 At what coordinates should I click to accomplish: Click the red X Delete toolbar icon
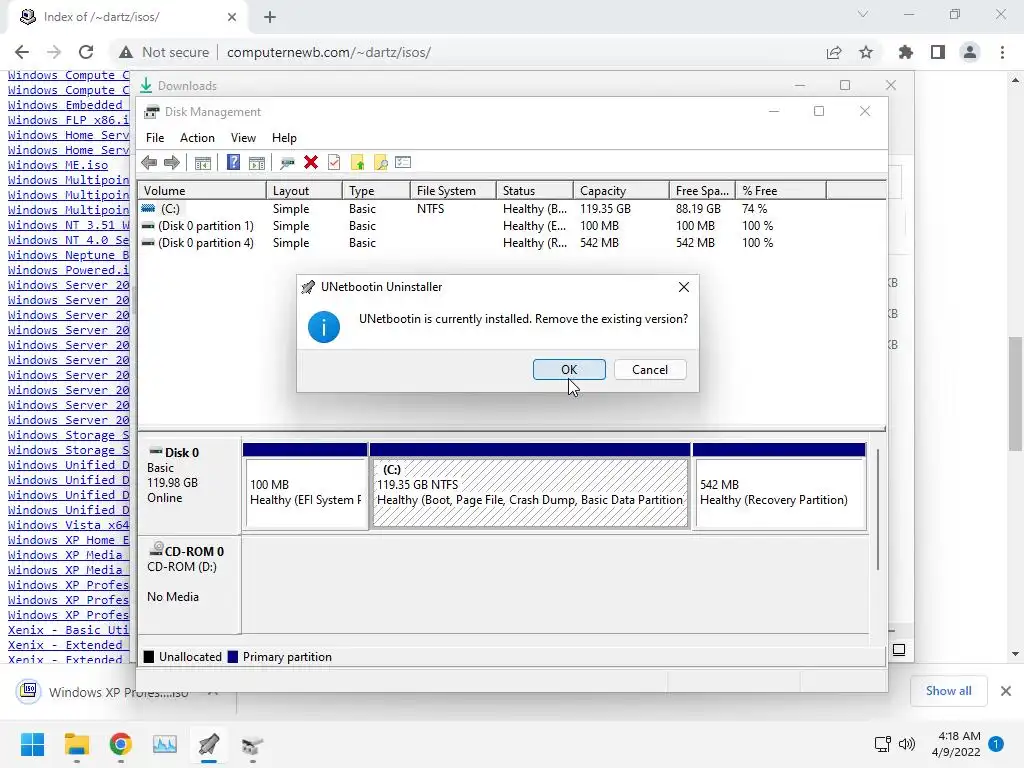tap(311, 163)
